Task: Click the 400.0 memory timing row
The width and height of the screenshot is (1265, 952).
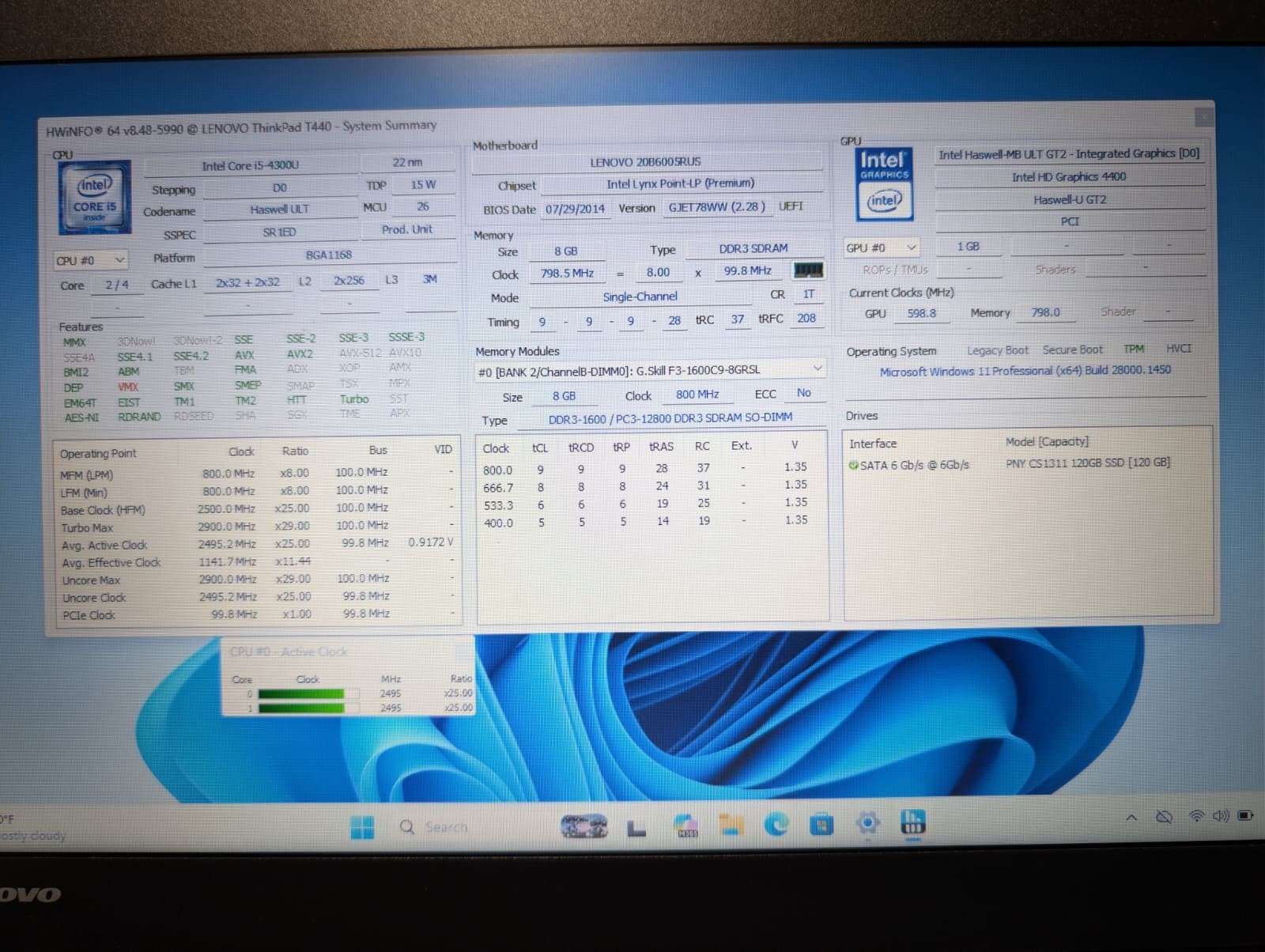Action: [x=653, y=522]
